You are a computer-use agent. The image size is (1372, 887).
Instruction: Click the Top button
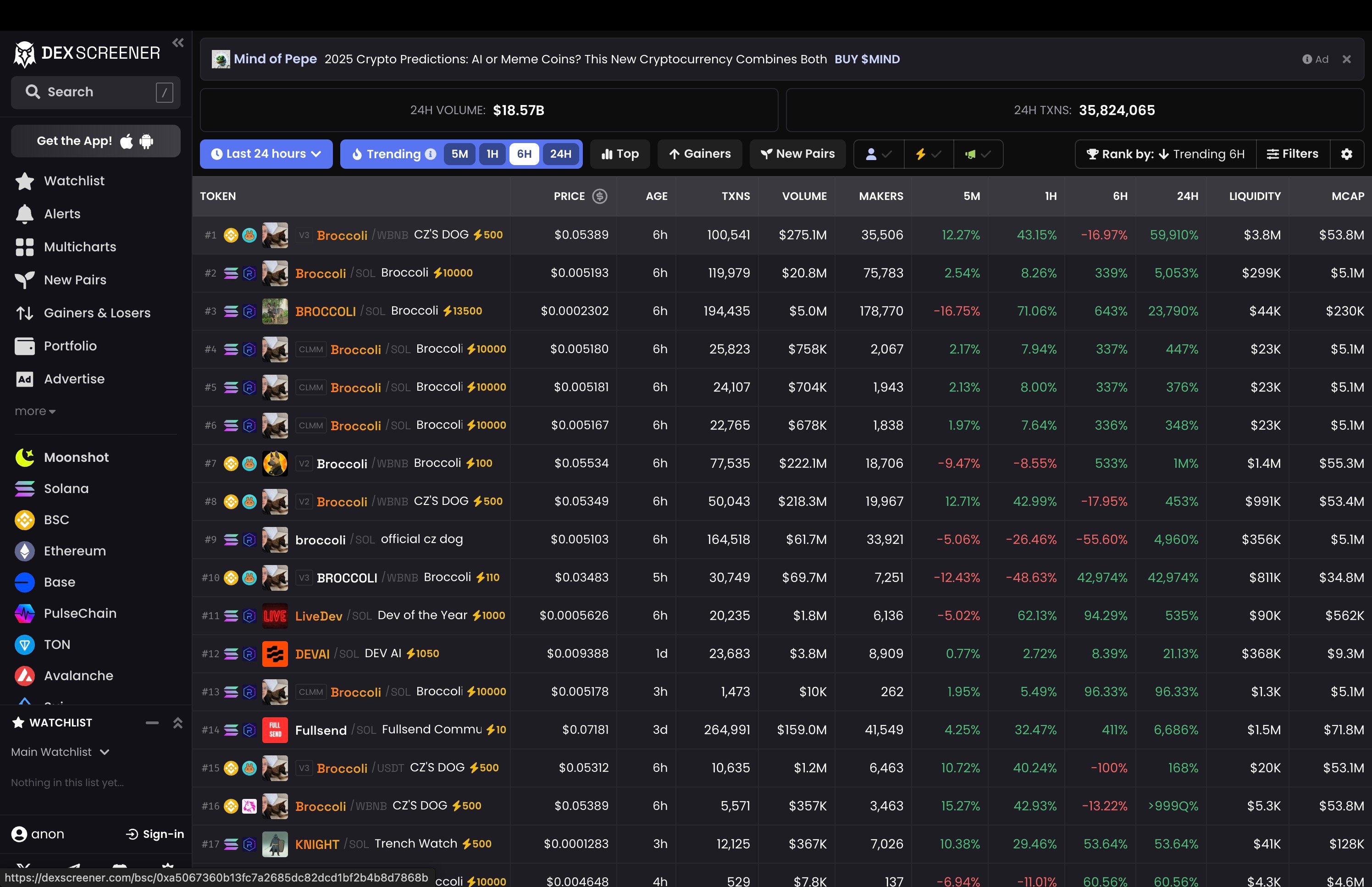620,154
